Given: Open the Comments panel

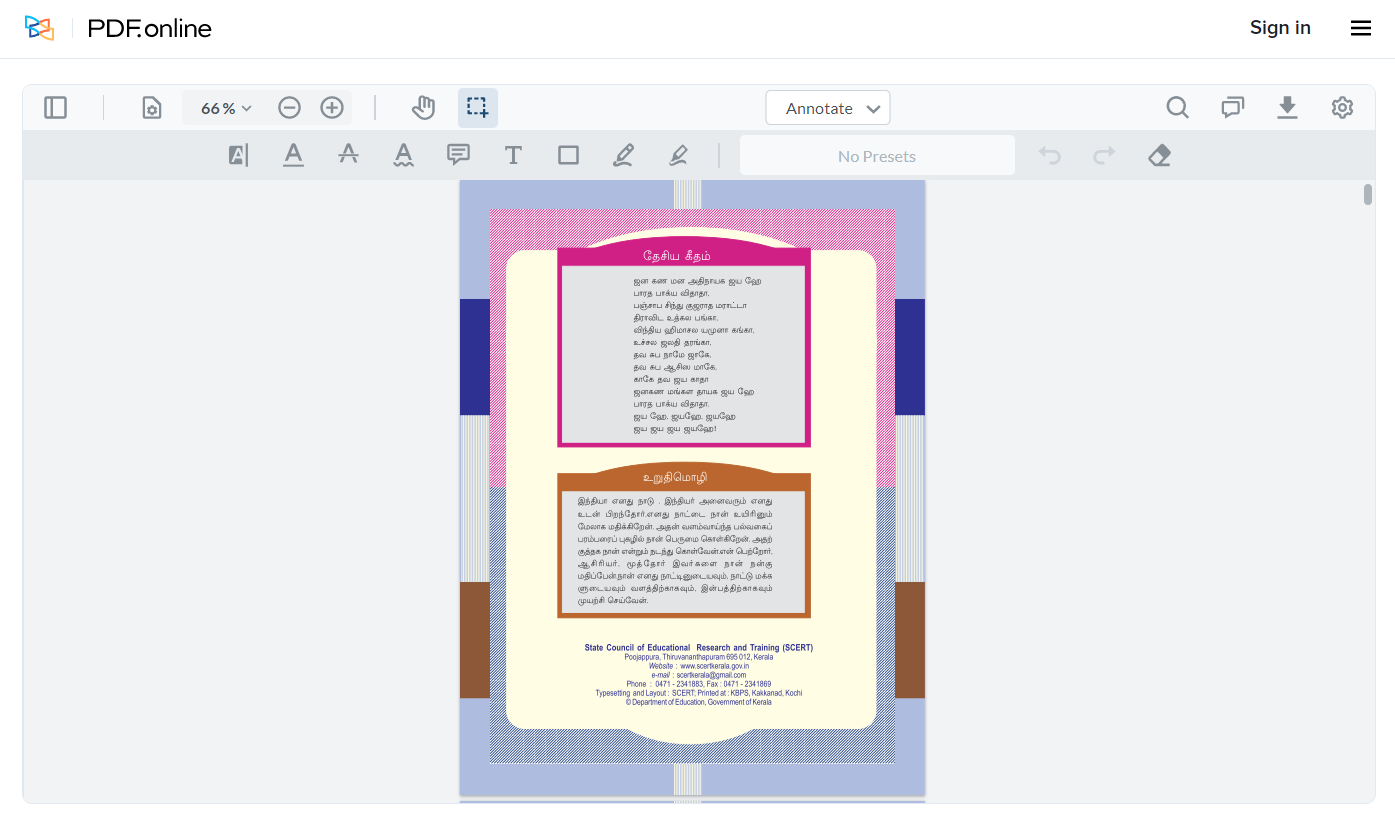Looking at the screenshot, I should click(1233, 108).
